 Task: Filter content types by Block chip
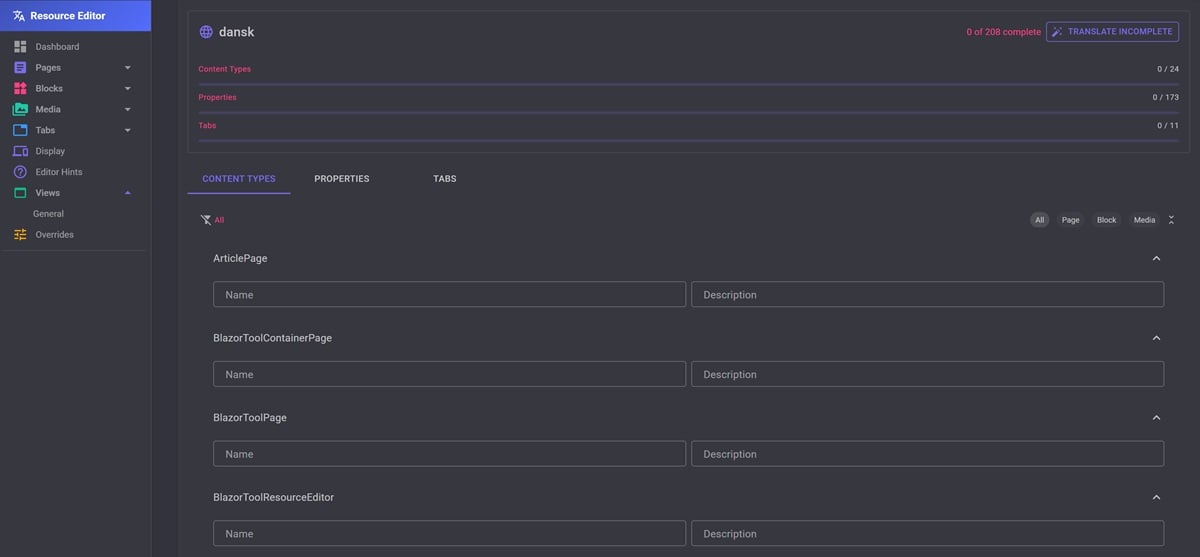click(1106, 220)
